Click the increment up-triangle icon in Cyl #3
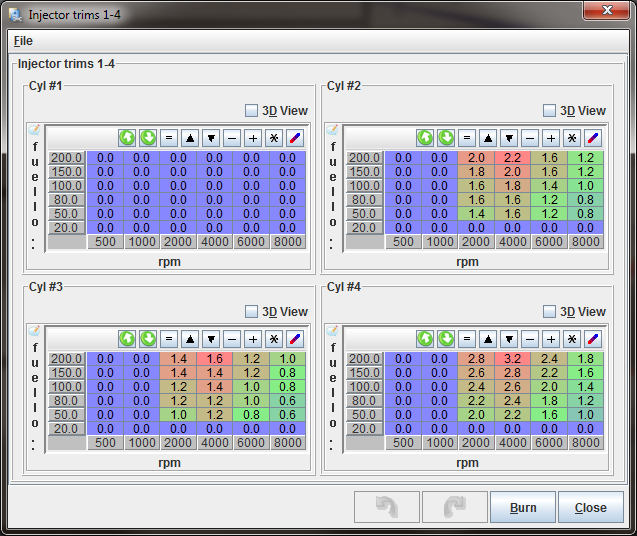The height and width of the screenshot is (536, 637). [x=190, y=339]
